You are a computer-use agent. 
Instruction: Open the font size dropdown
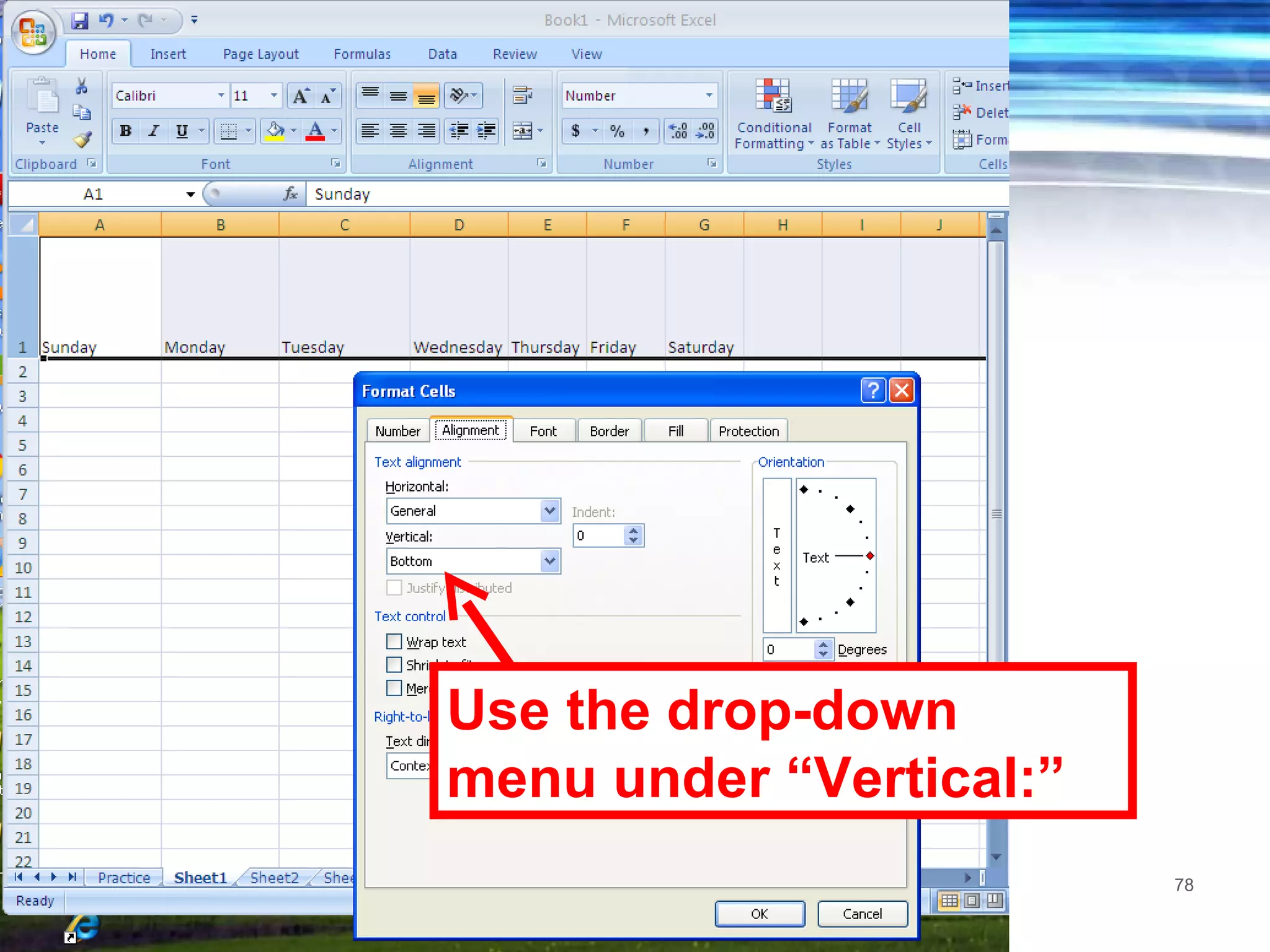[x=274, y=95]
